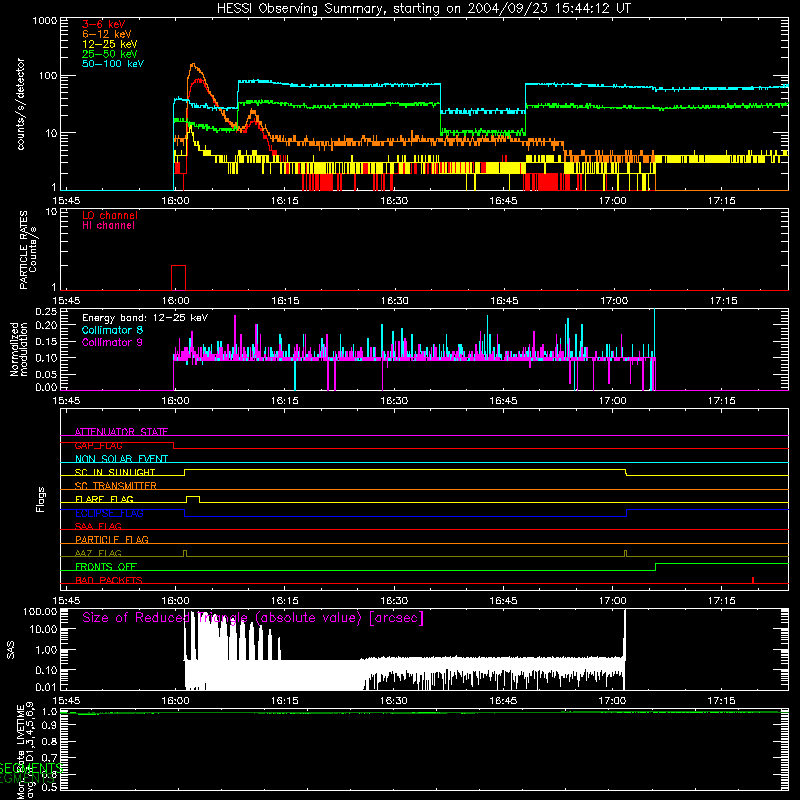Screen dimensions: 800x800
Task: Click the Normalized modulation axis label
Action: click(x=19, y=349)
